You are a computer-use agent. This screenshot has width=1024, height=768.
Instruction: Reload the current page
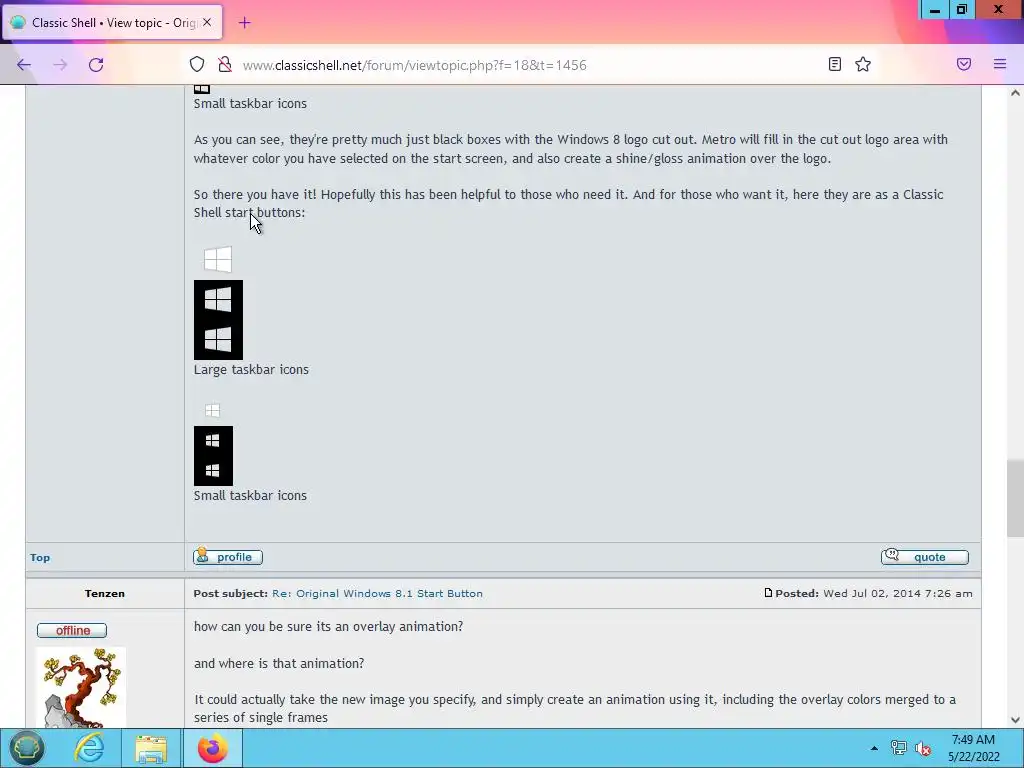pyautogui.click(x=96, y=65)
